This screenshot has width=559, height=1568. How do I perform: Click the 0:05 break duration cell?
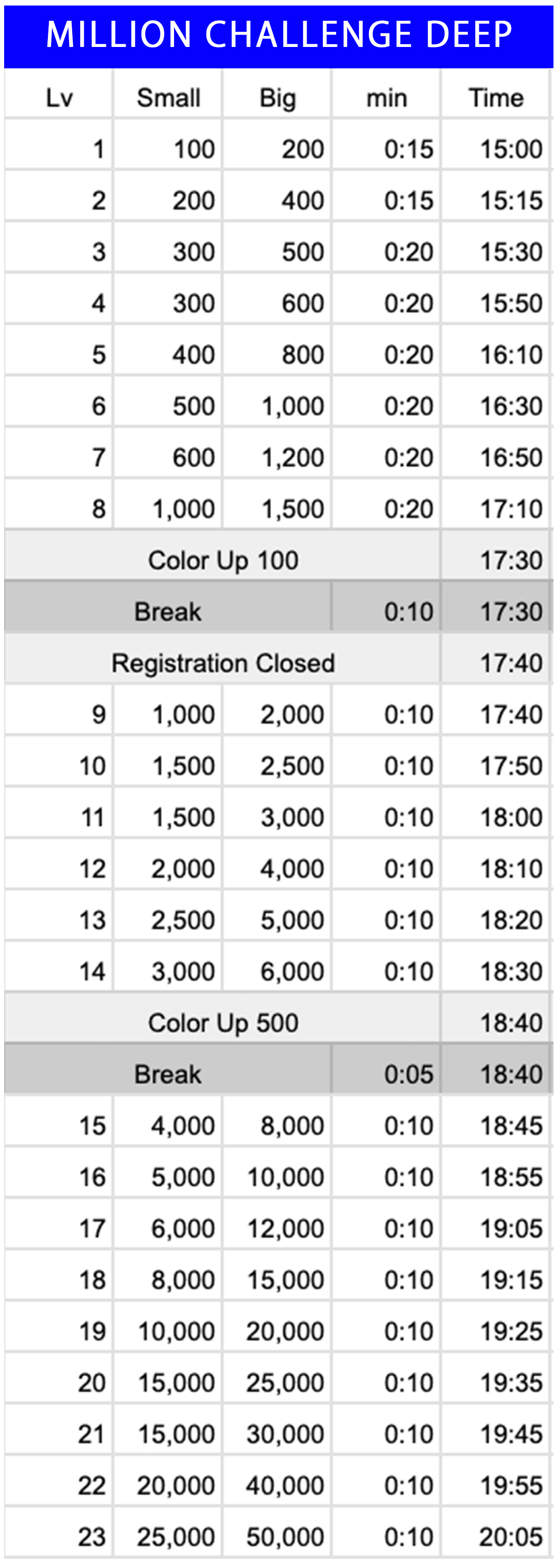pyautogui.click(x=408, y=1074)
